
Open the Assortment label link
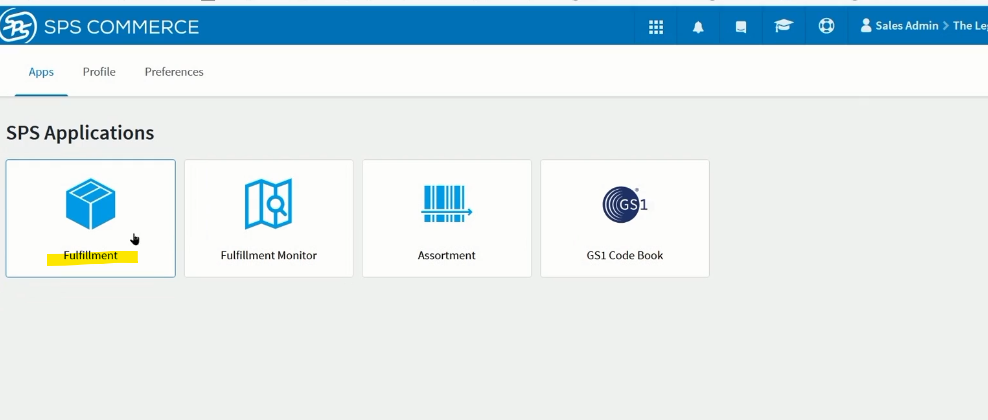tap(446, 256)
